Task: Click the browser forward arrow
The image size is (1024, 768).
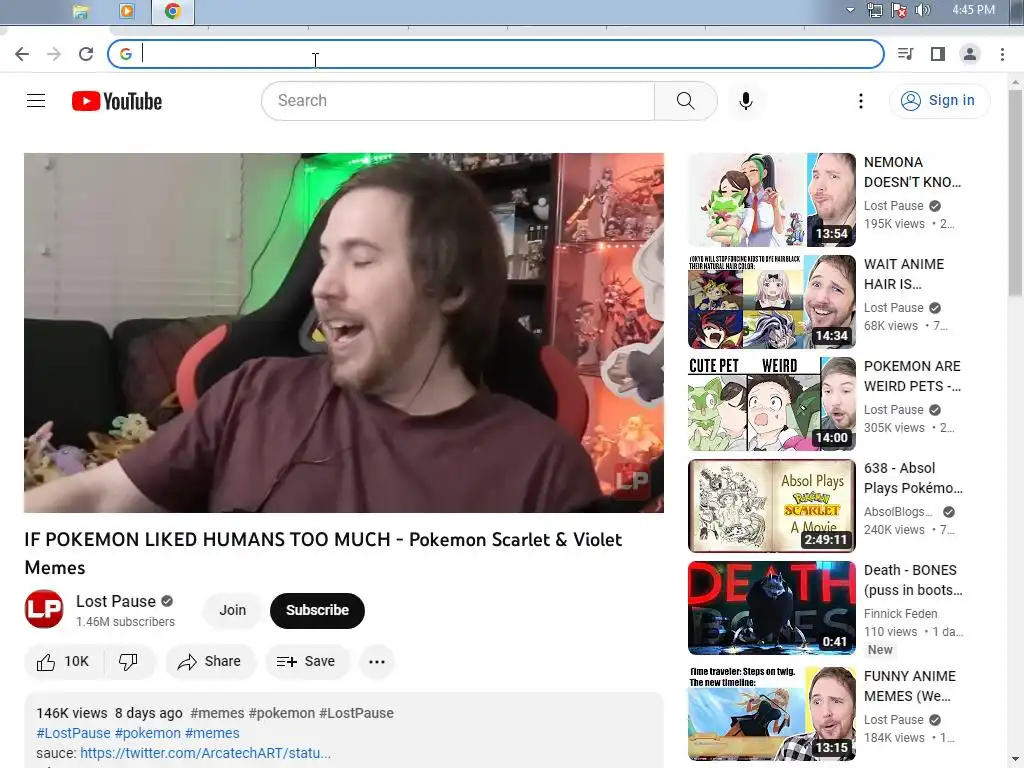Action: coord(54,54)
